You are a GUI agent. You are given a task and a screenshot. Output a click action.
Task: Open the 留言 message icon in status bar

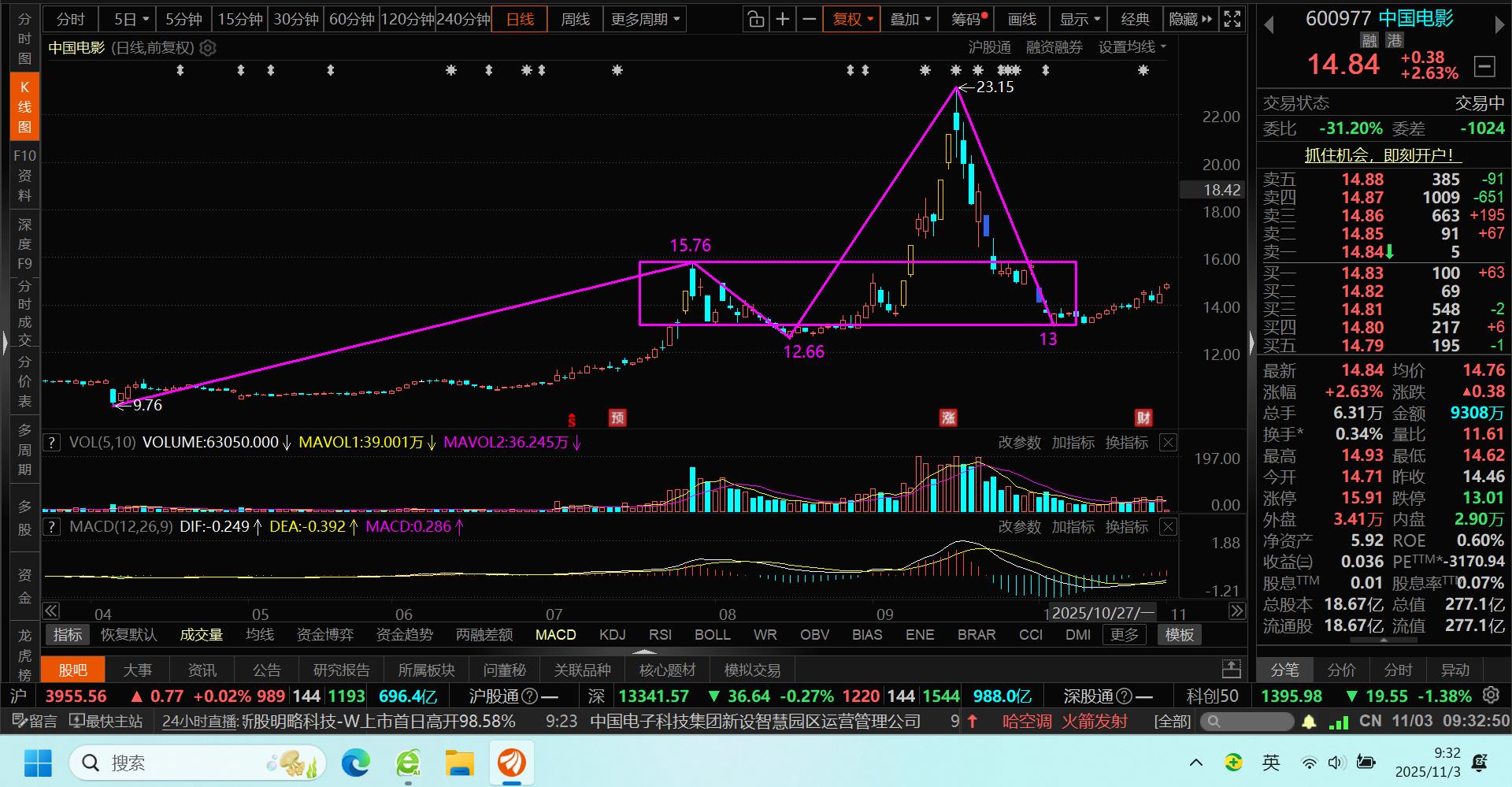tap(36, 722)
